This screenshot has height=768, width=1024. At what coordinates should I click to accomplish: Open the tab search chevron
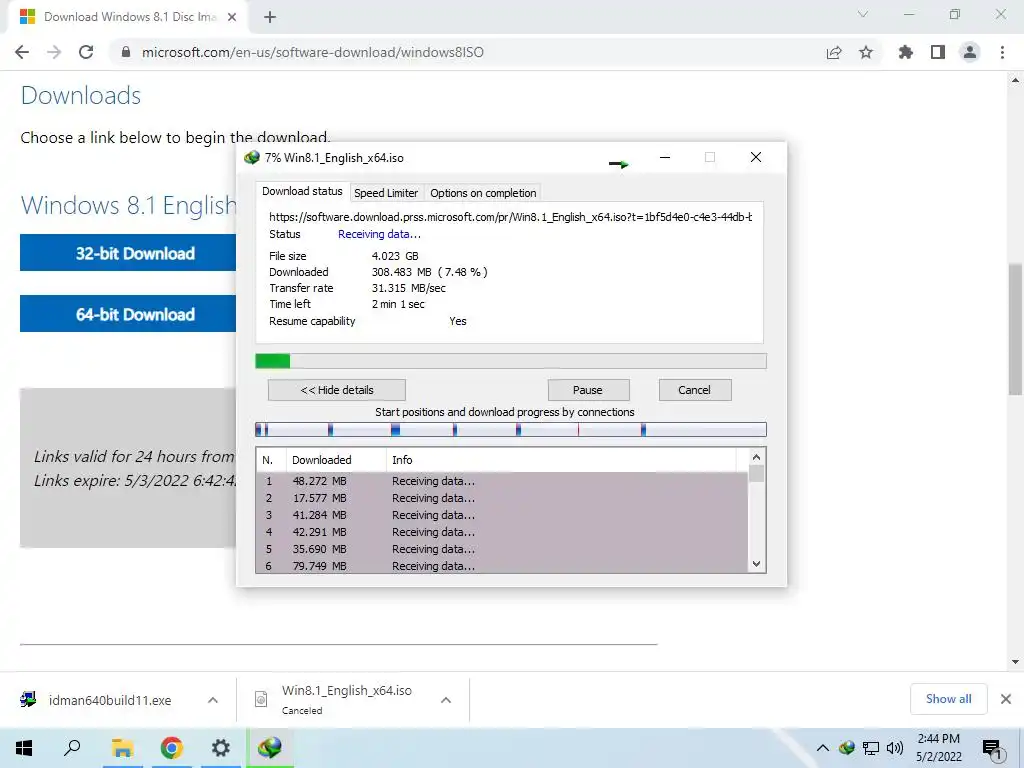point(863,14)
